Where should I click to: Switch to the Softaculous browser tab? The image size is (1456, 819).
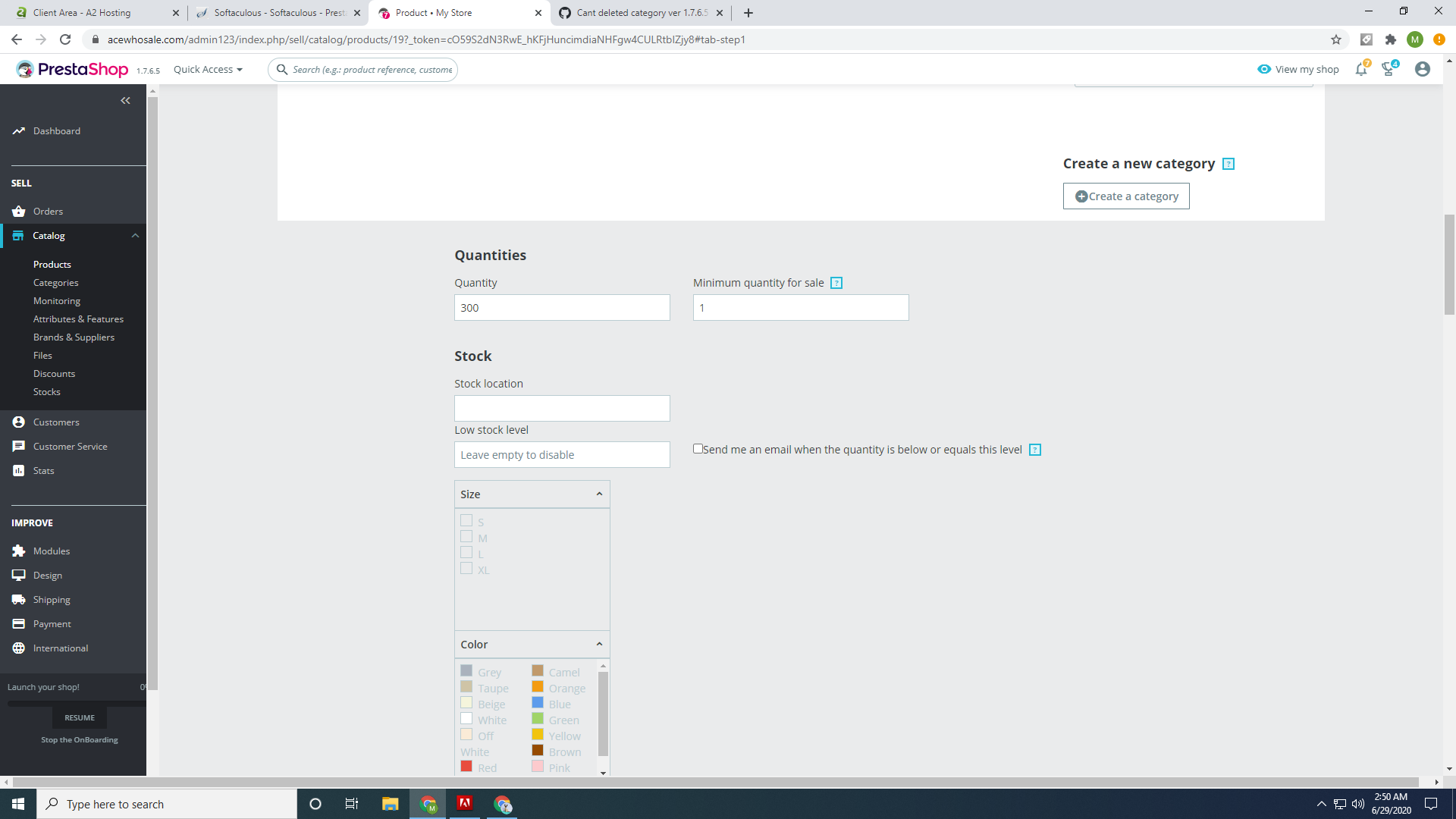(278, 13)
